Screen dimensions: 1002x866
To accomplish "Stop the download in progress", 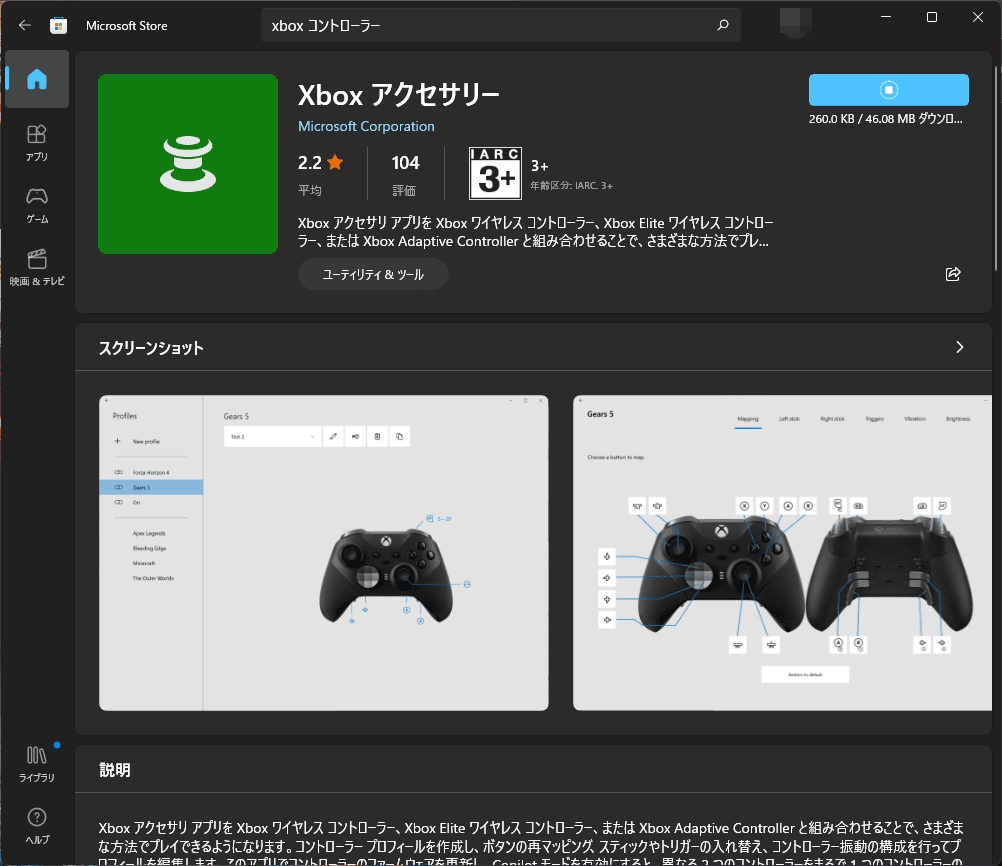I will coord(888,90).
